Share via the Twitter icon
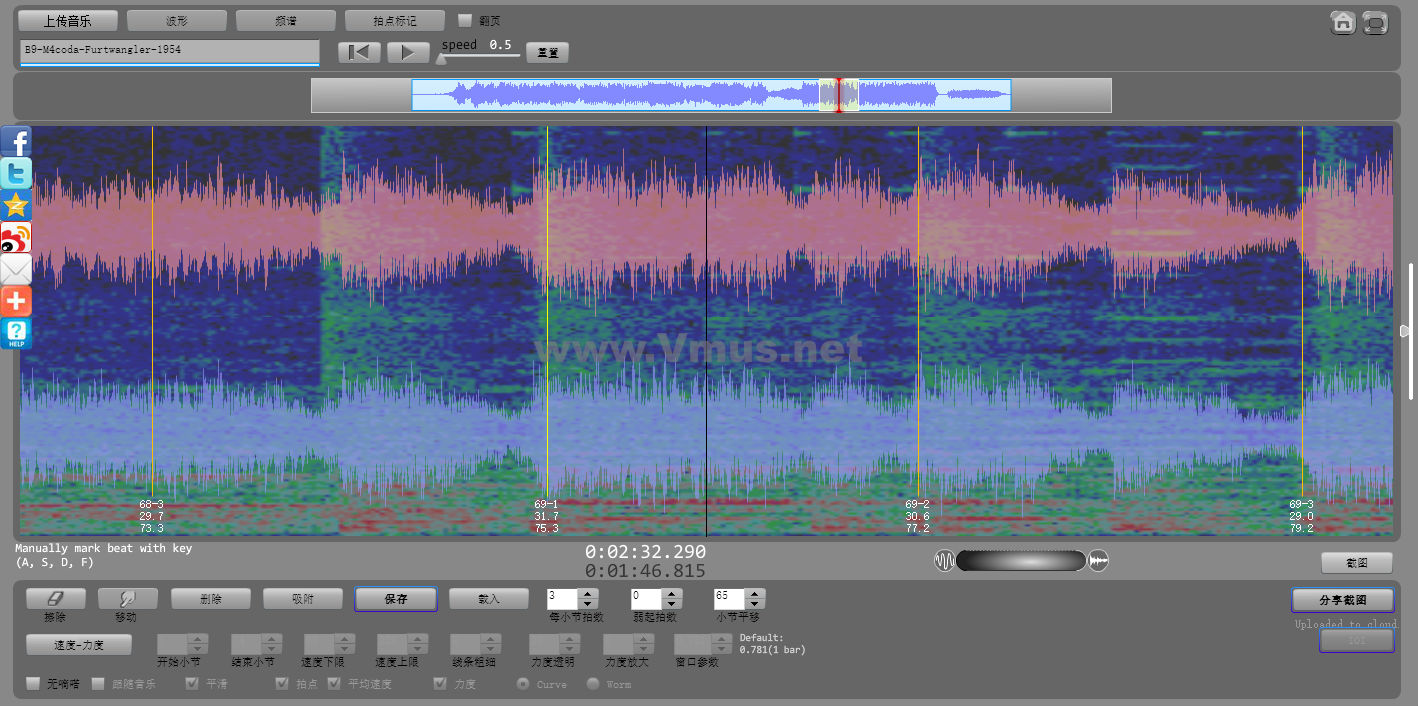The height and width of the screenshot is (706, 1418). click(x=16, y=173)
